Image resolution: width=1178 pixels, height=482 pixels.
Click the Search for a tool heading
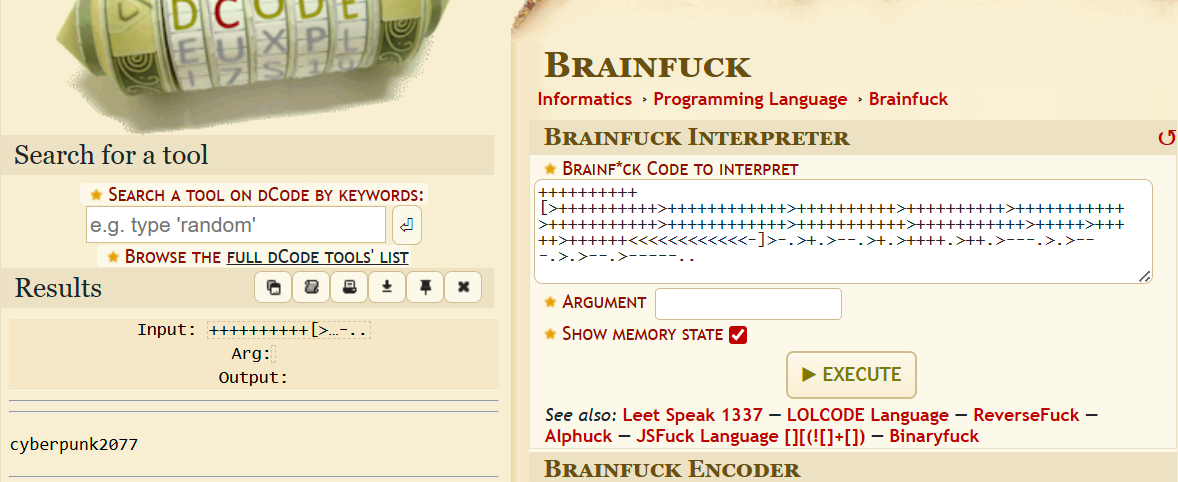(111, 155)
